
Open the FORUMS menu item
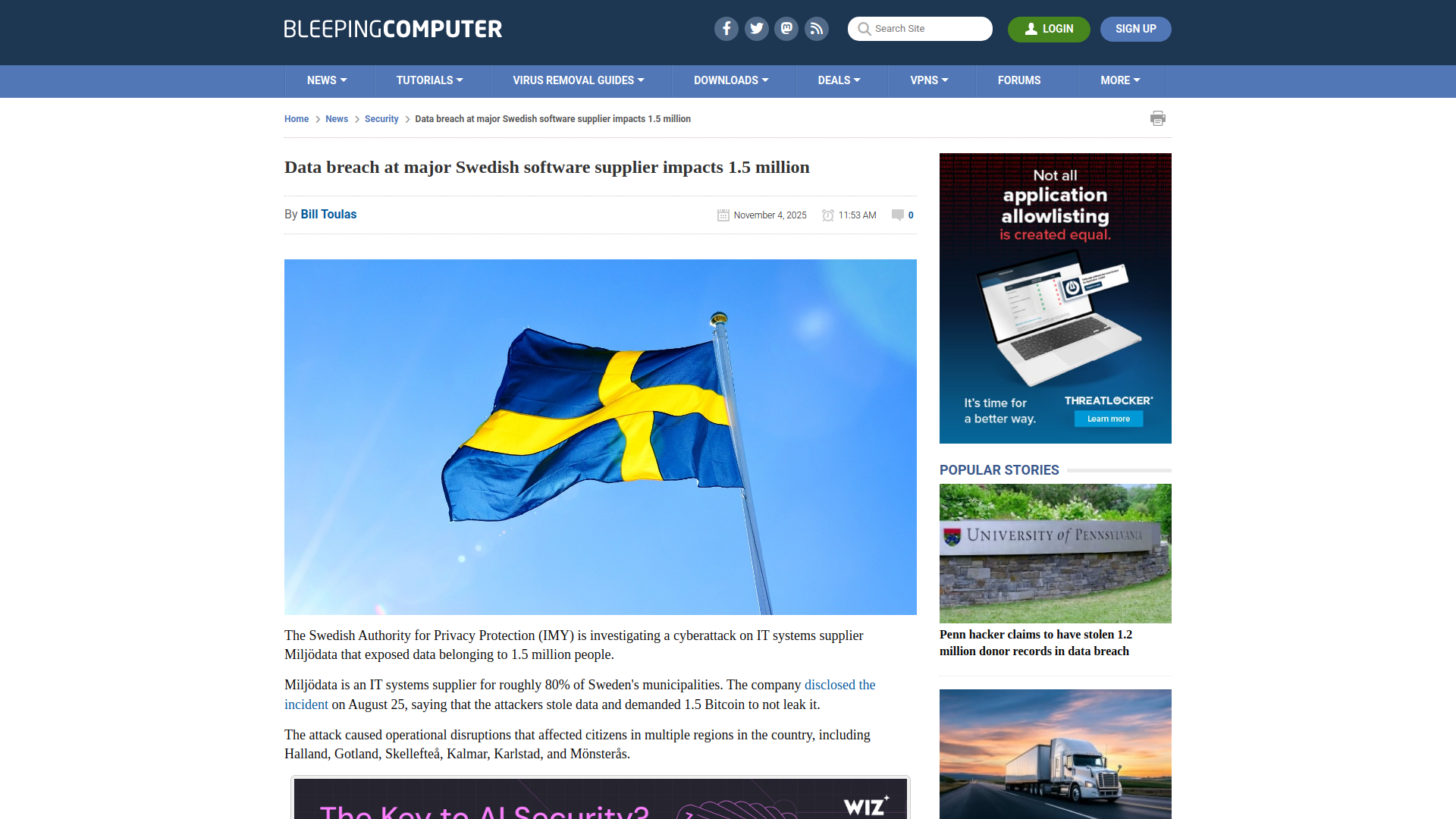[1019, 80]
